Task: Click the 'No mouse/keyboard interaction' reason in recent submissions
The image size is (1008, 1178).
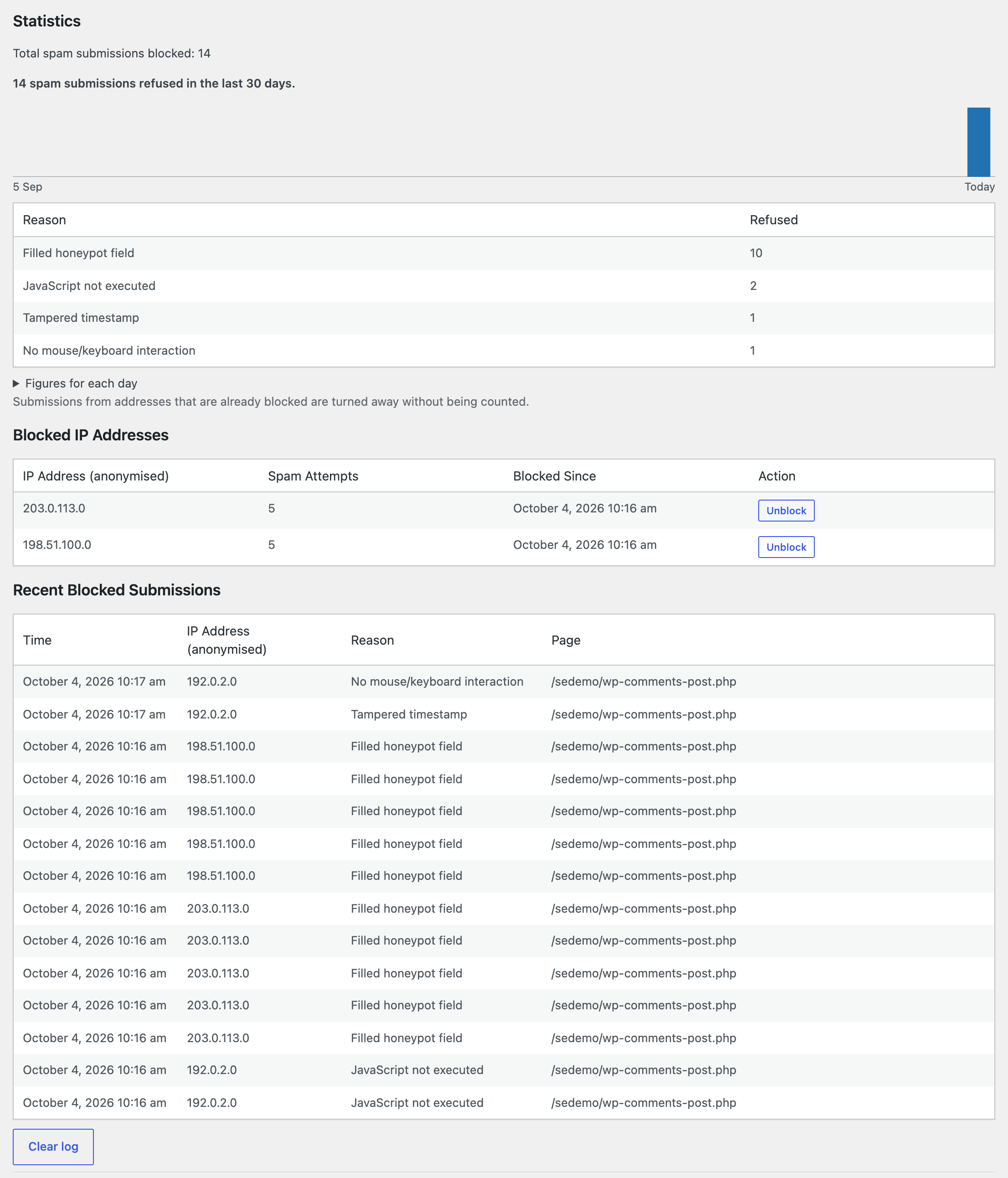Action: coord(437,682)
